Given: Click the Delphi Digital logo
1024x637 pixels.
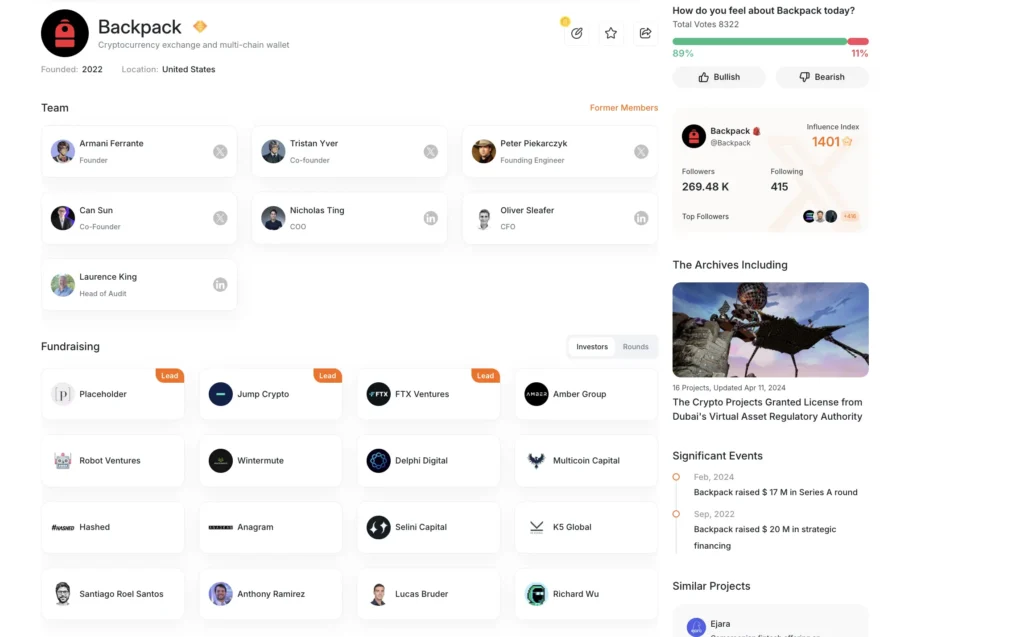Looking at the screenshot, I should 378,461.
